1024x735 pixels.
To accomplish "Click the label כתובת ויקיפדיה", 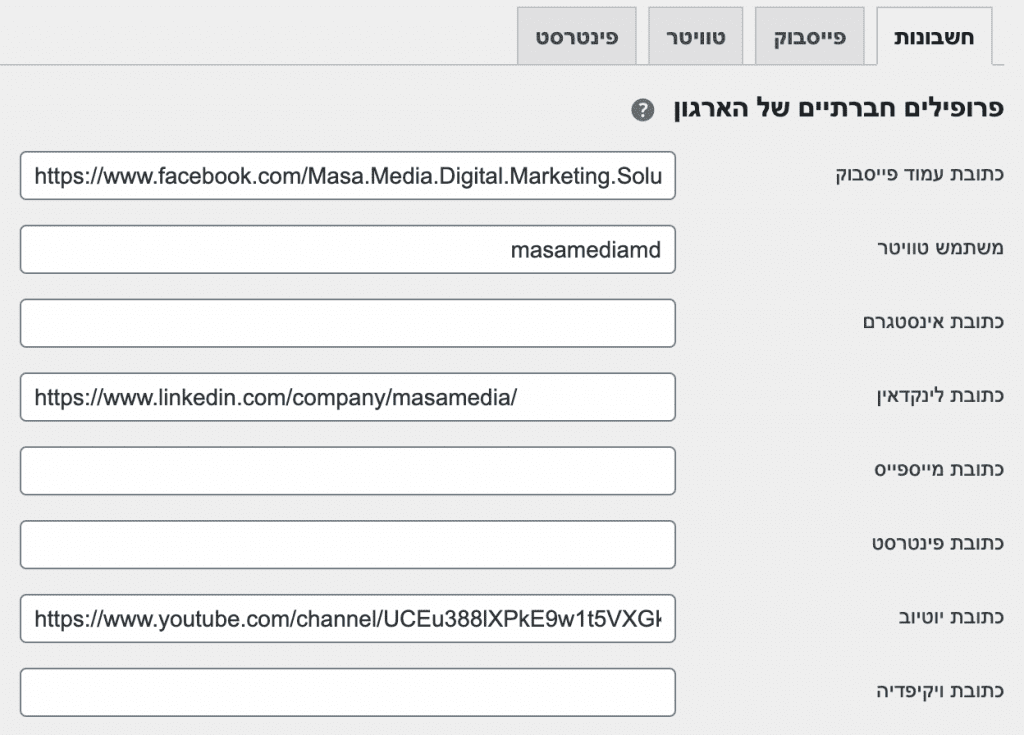I will 940,691.
